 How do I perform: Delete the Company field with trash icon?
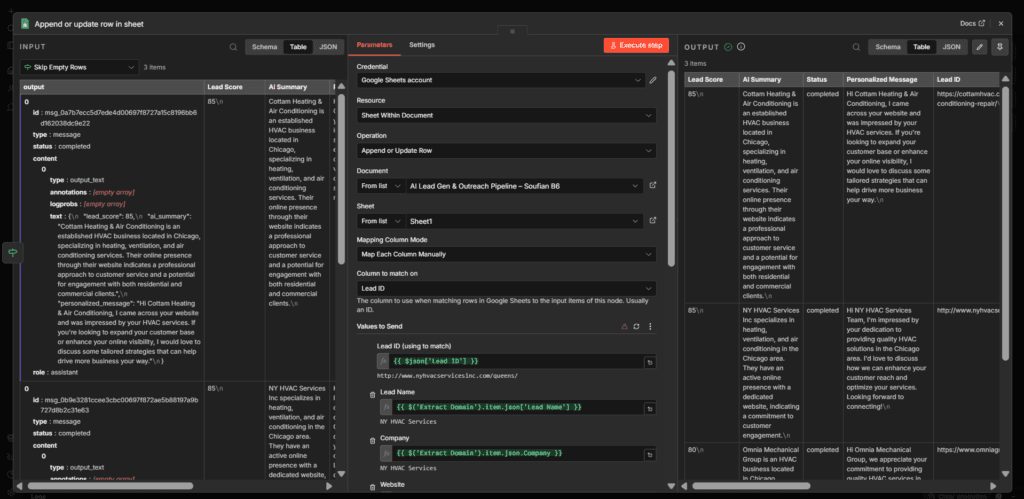click(372, 440)
